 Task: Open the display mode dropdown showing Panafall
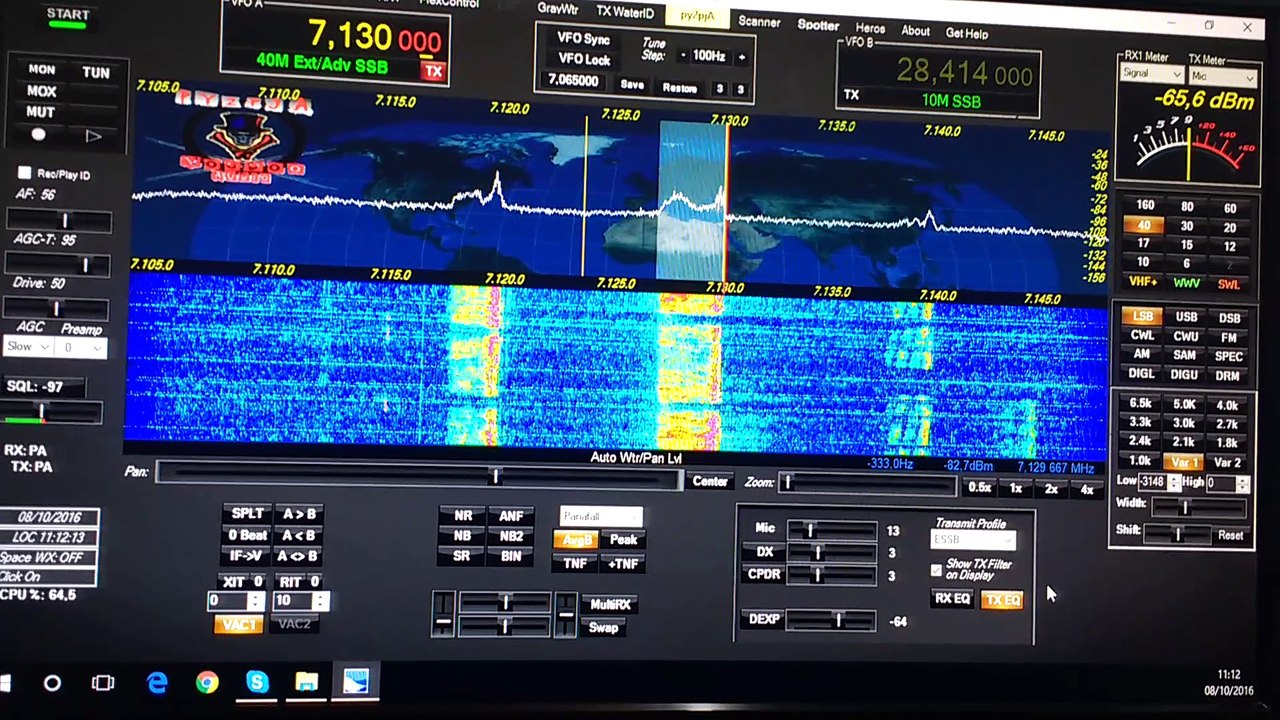[601, 516]
